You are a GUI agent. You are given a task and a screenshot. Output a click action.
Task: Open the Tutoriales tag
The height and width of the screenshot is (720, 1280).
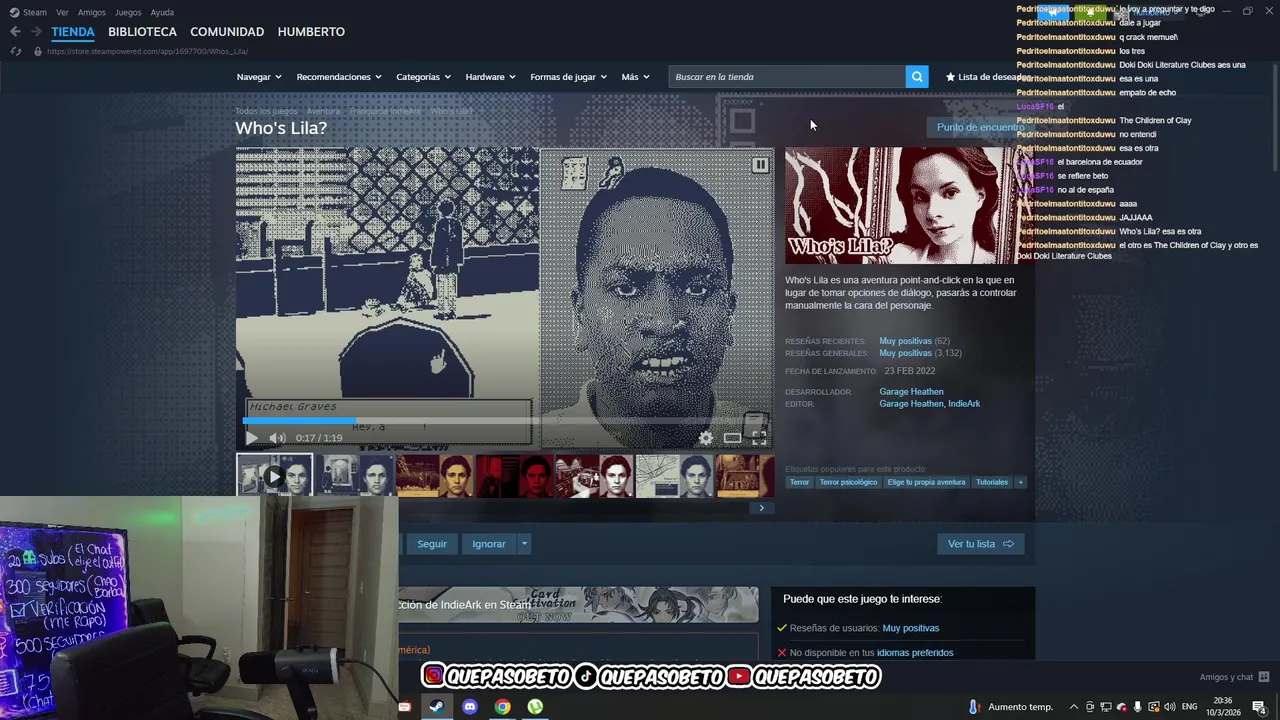pos(992,482)
